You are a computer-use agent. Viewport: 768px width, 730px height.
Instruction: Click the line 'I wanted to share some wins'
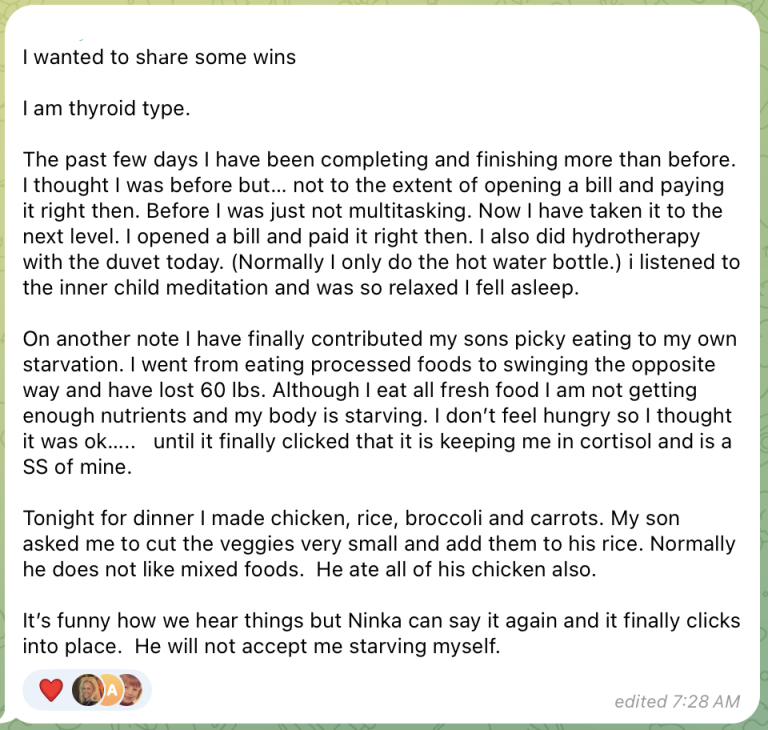pos(159,57)
